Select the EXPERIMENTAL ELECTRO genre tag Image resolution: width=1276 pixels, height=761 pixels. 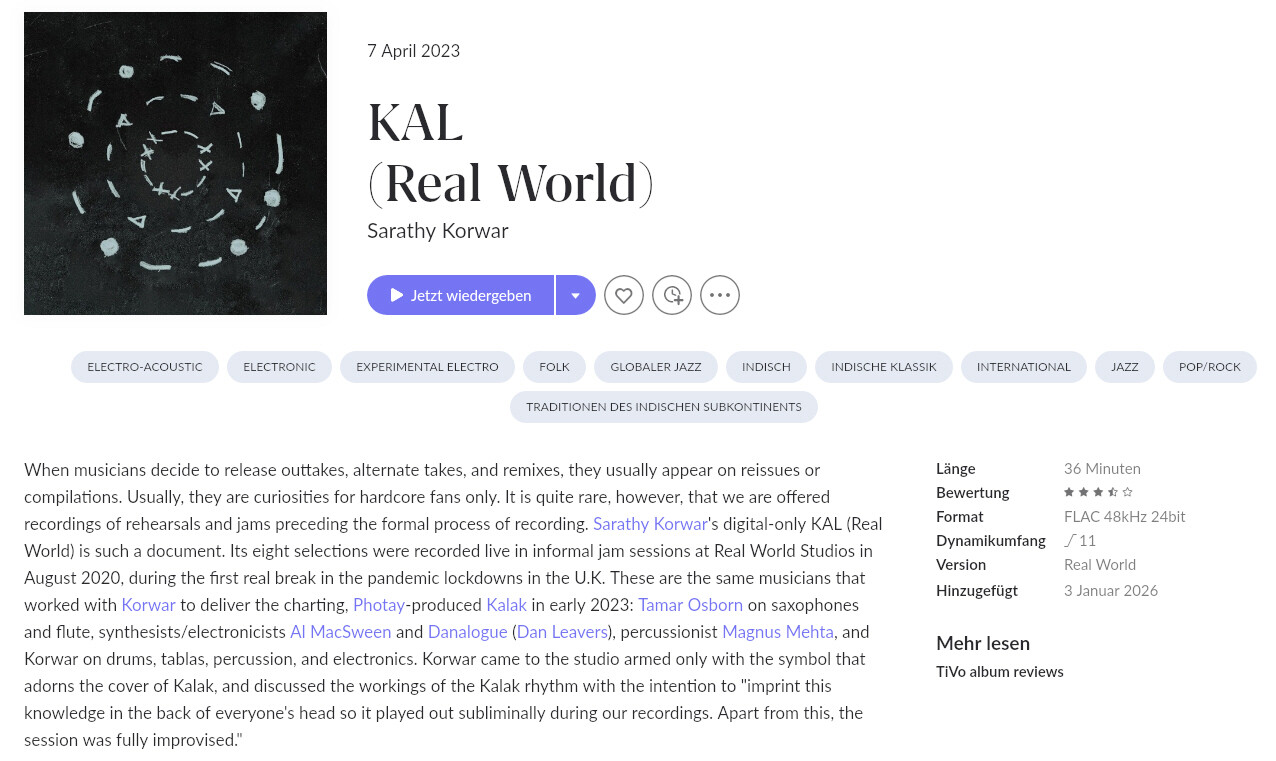427,367
